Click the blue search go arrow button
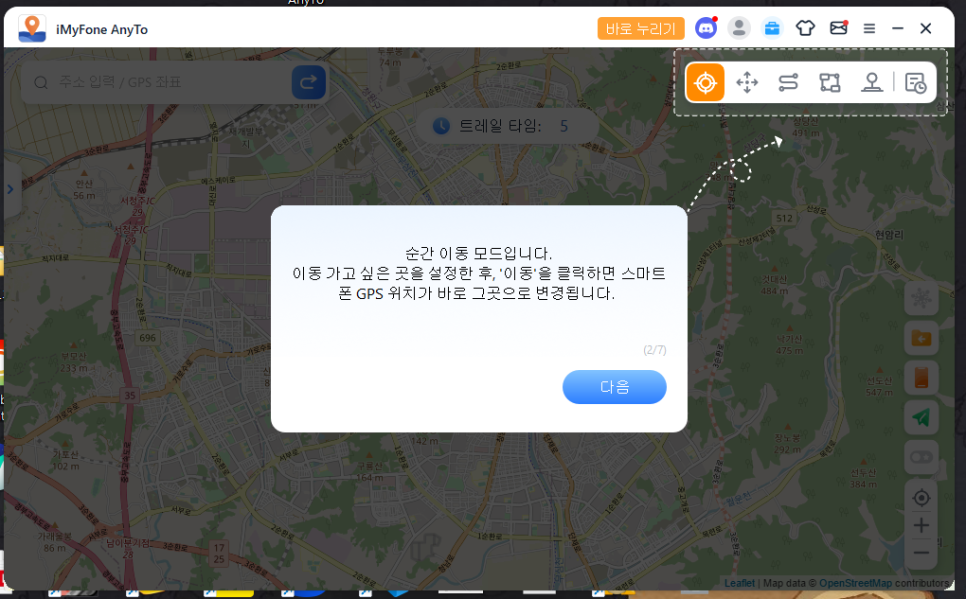This screenshot has height=599, width=966. point(309,82)
